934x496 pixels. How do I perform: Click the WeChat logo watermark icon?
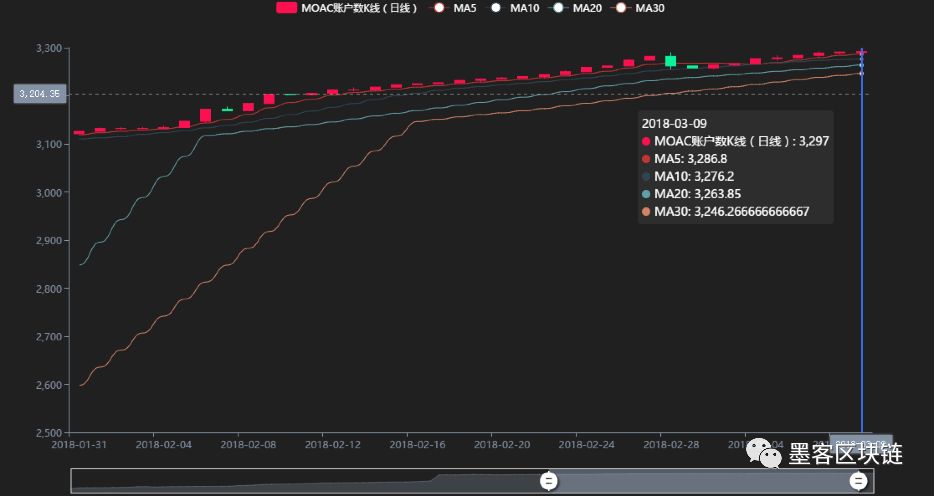click(767, 454)
